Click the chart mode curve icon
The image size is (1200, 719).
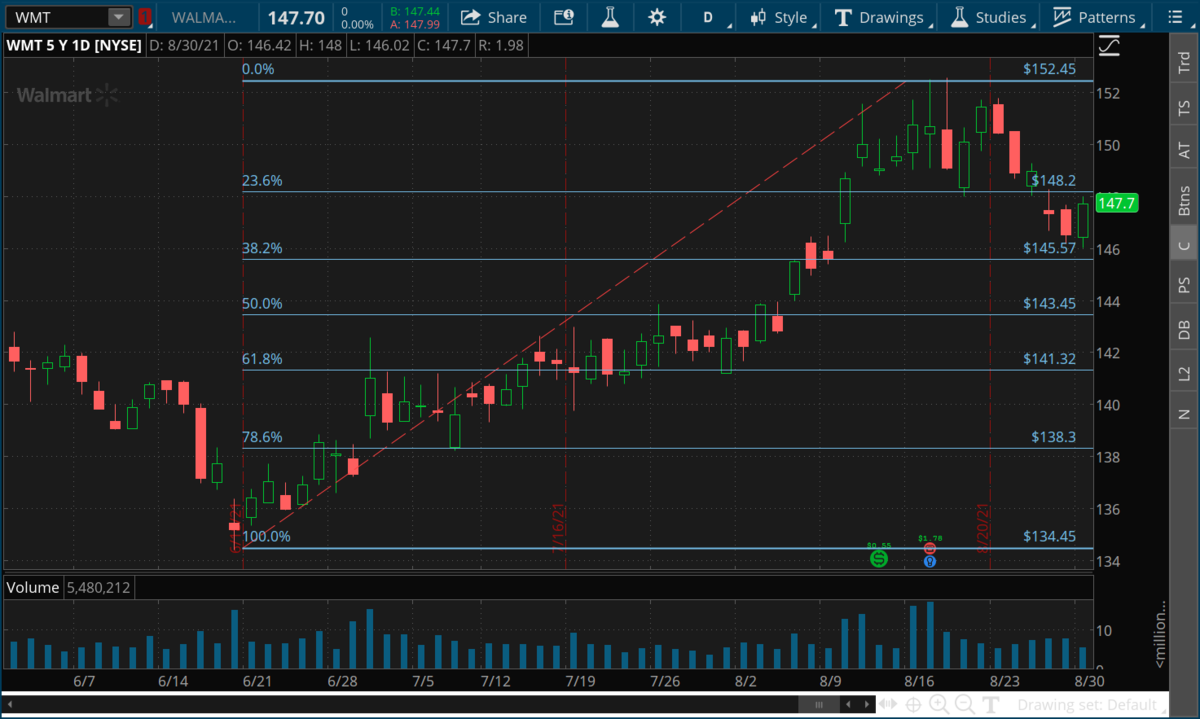(x=1109, y=46)
